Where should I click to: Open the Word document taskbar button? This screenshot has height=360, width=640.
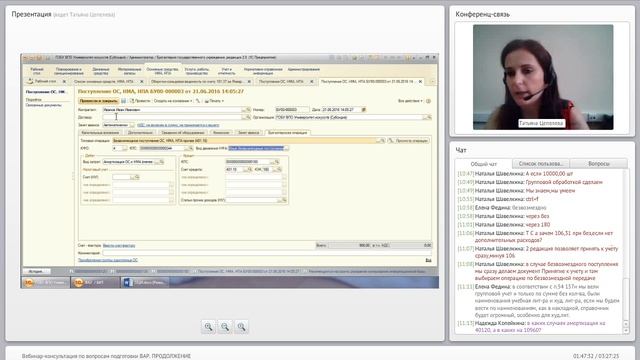point(145,282)
